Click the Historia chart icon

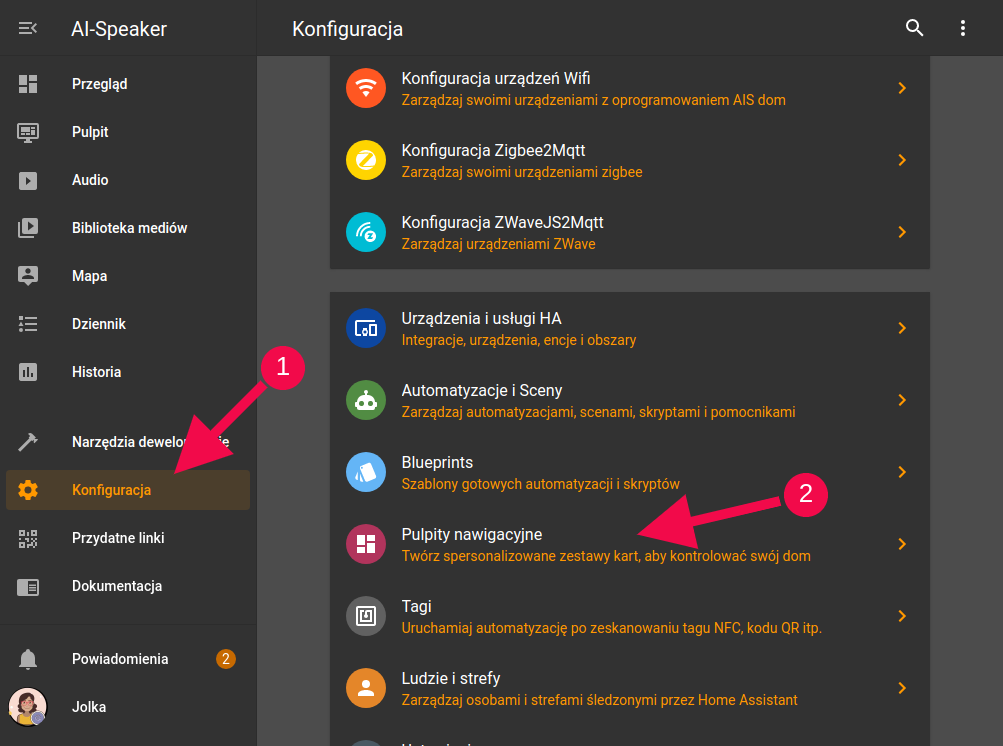(28, 372)
